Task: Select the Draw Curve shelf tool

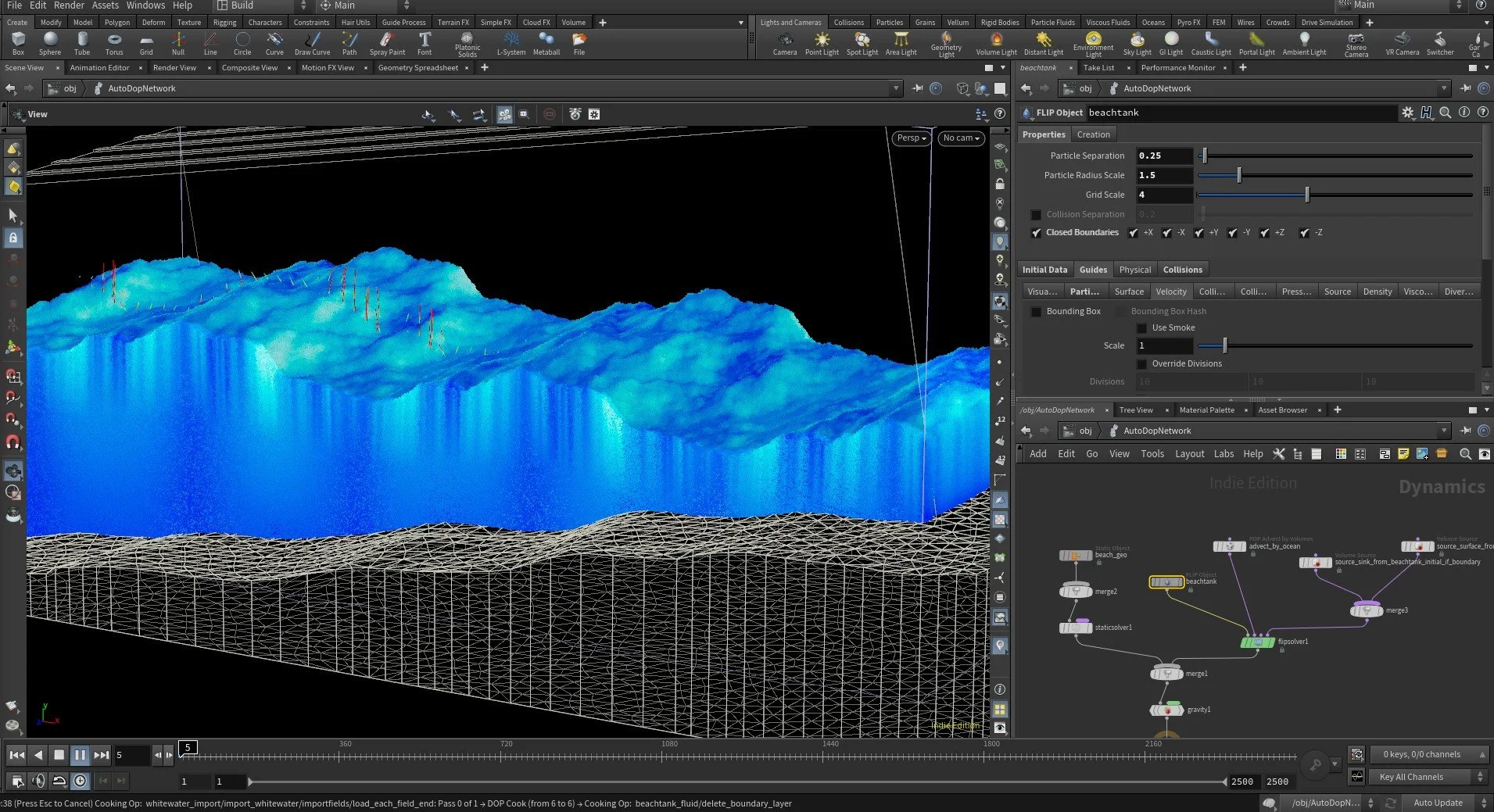Action: click(312, 43)
